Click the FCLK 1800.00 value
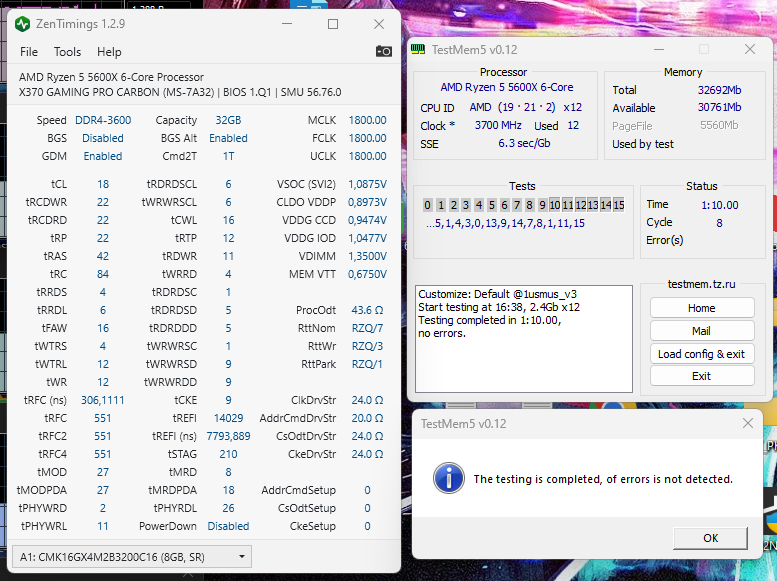This screenshot has height=581, width=777. click(367, 138)
